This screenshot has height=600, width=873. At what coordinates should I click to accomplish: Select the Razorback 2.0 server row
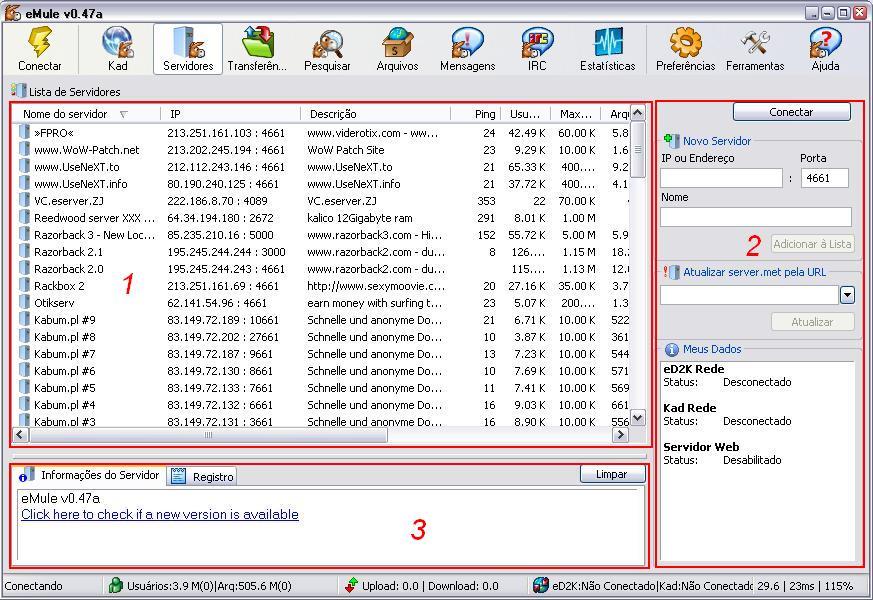321,269
